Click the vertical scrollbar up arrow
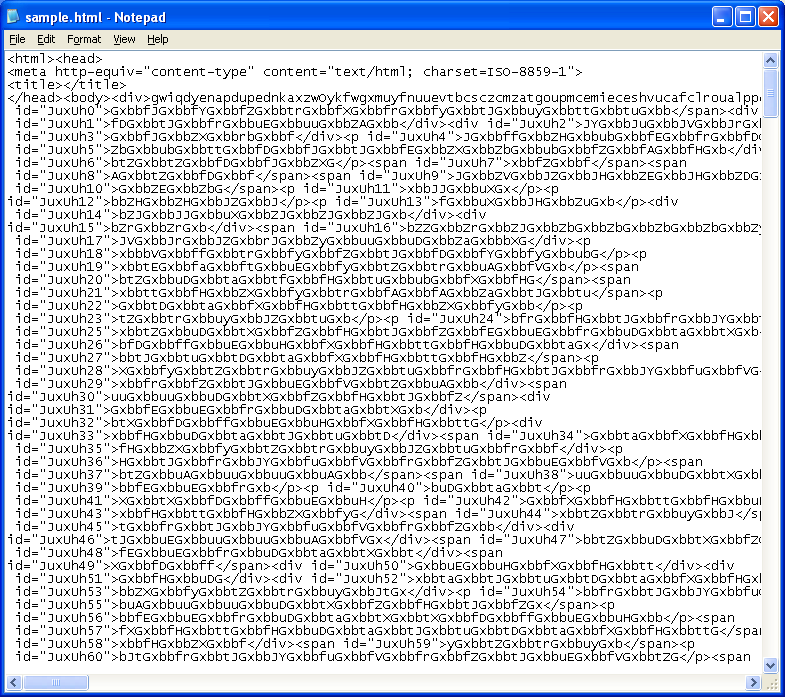The image size is (785, 697). [770, 59]
